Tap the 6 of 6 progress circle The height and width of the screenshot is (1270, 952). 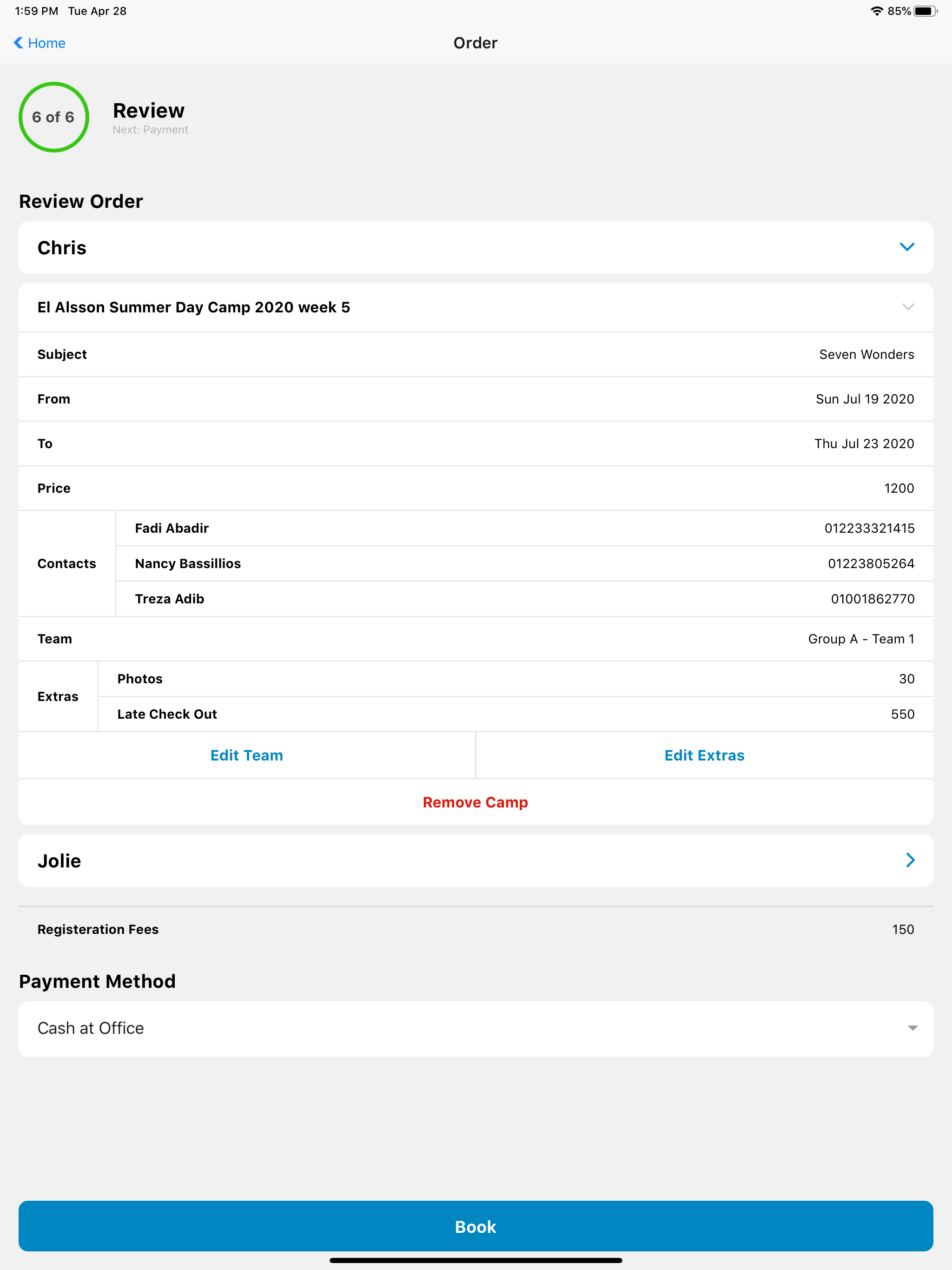53,117
